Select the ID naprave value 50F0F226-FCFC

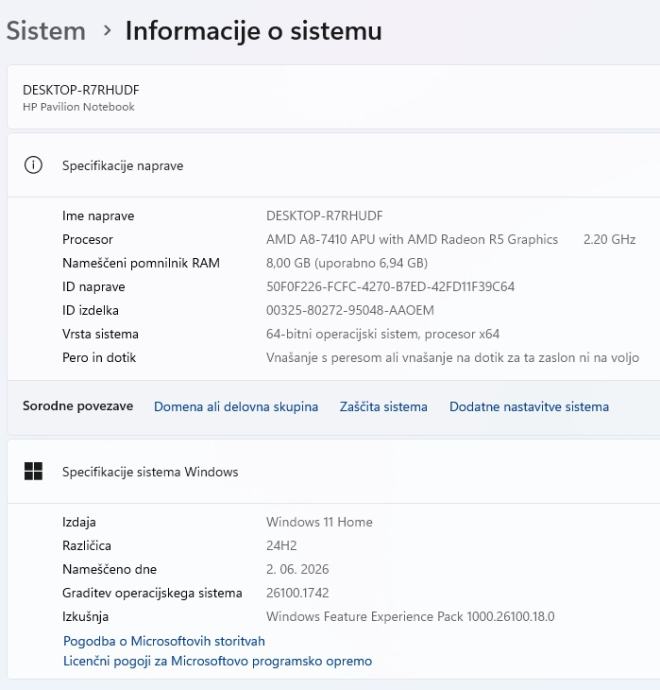(390, 286)
